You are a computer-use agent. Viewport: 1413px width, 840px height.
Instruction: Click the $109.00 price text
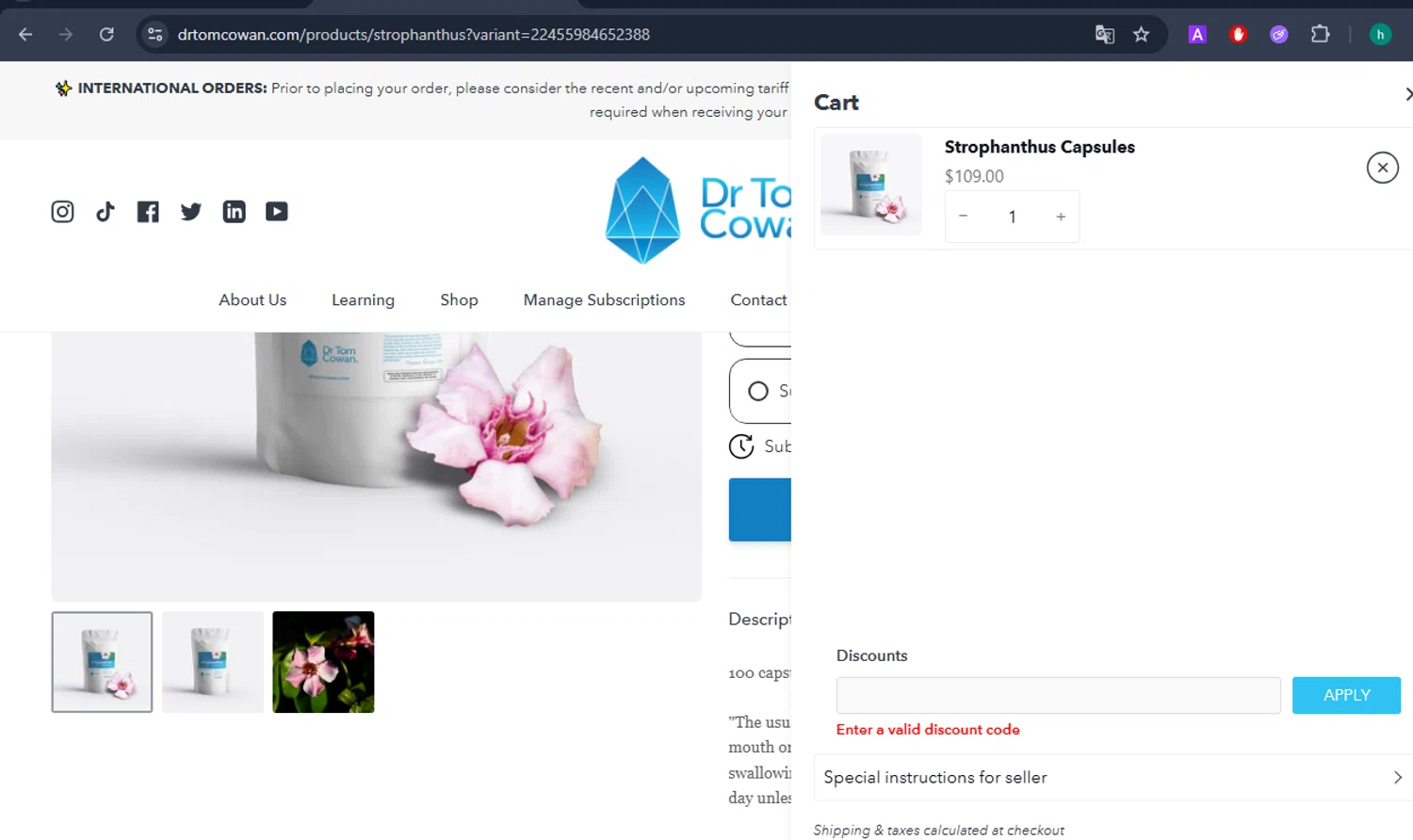tap(974, 176)
